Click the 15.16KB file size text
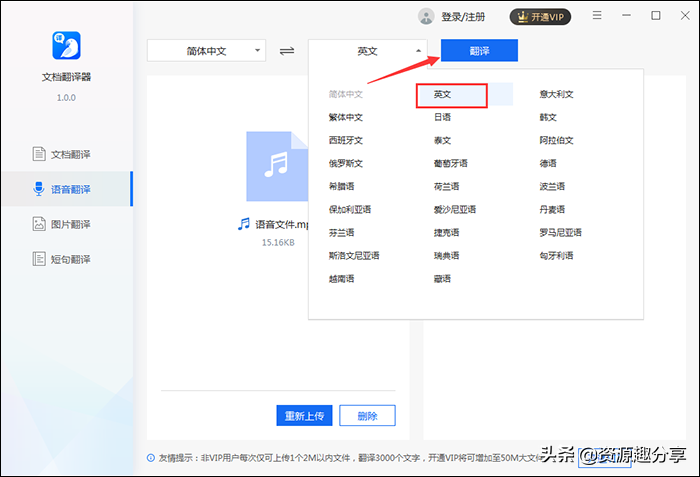This screenshot has height=477, width=700. click(x=278, y=243)
